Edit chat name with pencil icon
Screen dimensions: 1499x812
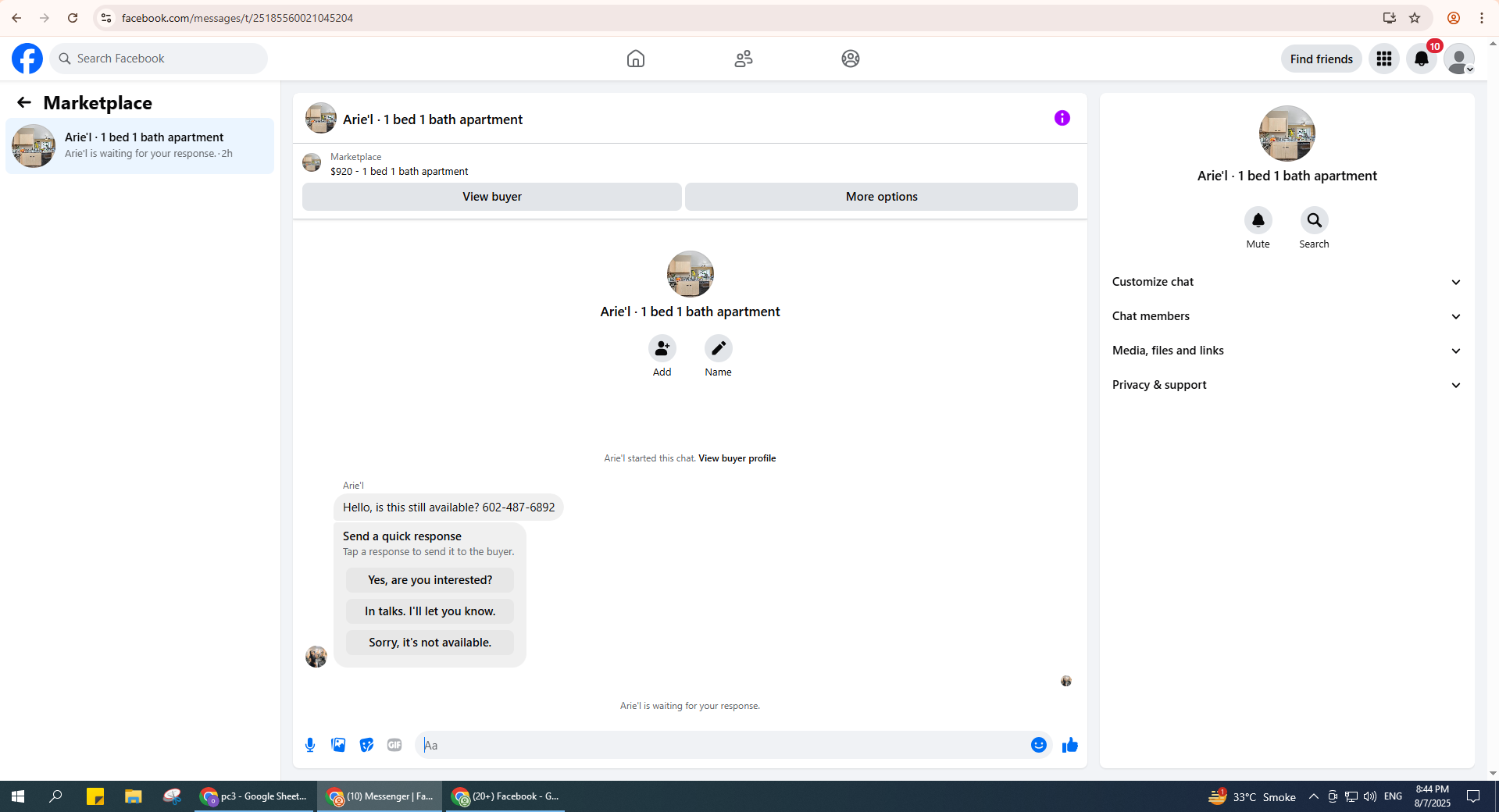click(x=719, y=348)
